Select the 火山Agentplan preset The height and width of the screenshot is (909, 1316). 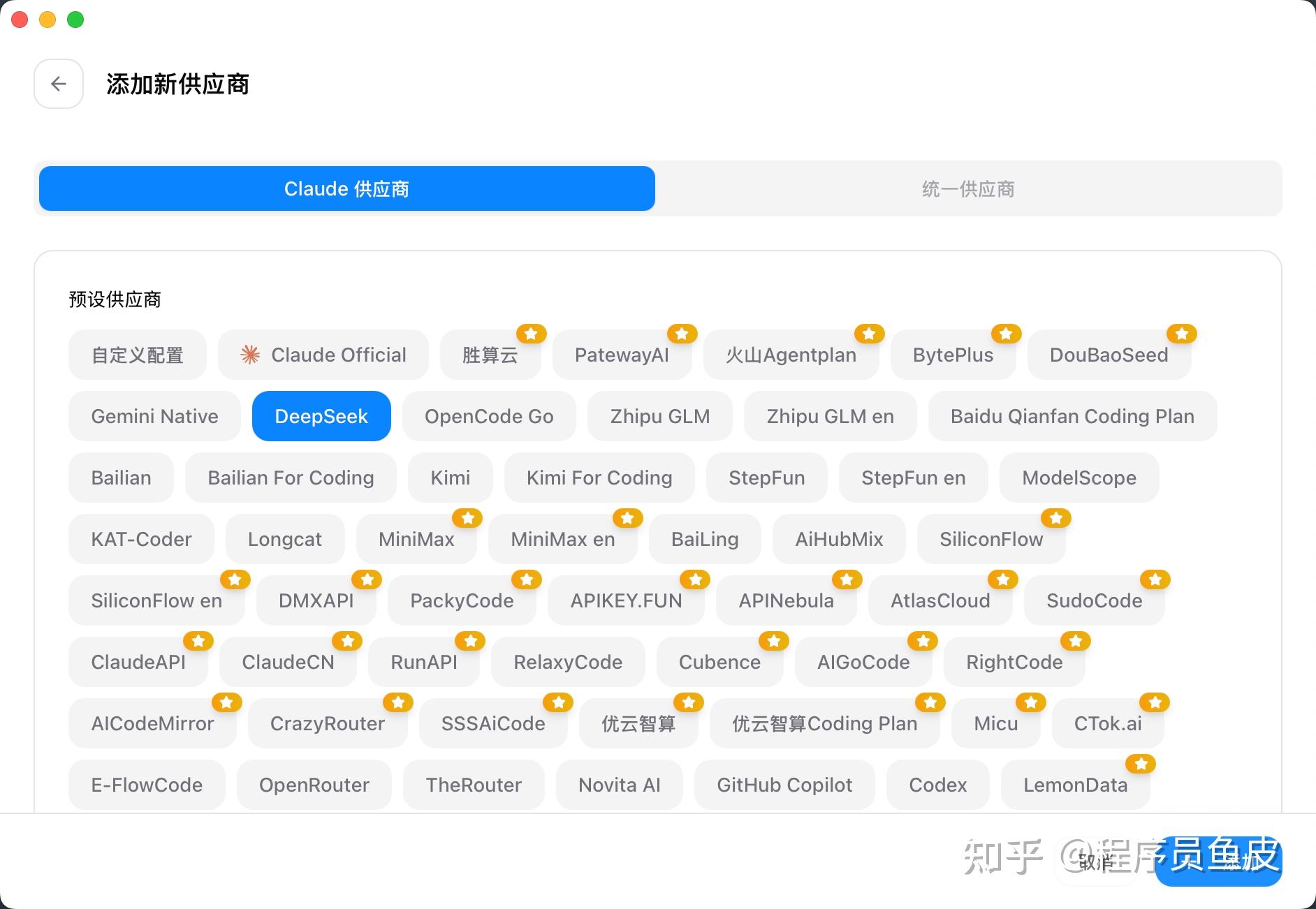click(x=791, y=355)
